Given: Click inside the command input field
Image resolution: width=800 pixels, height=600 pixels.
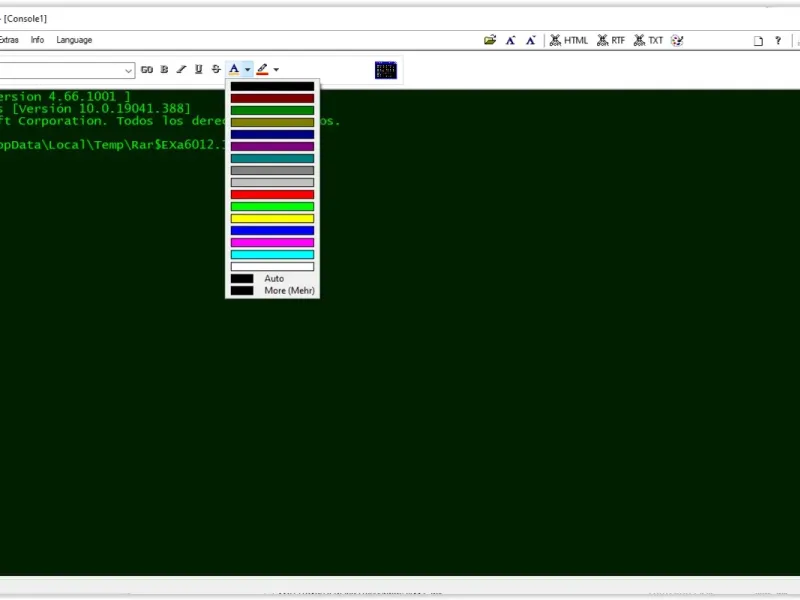Looking at the screenshot, I should point(61,70).
